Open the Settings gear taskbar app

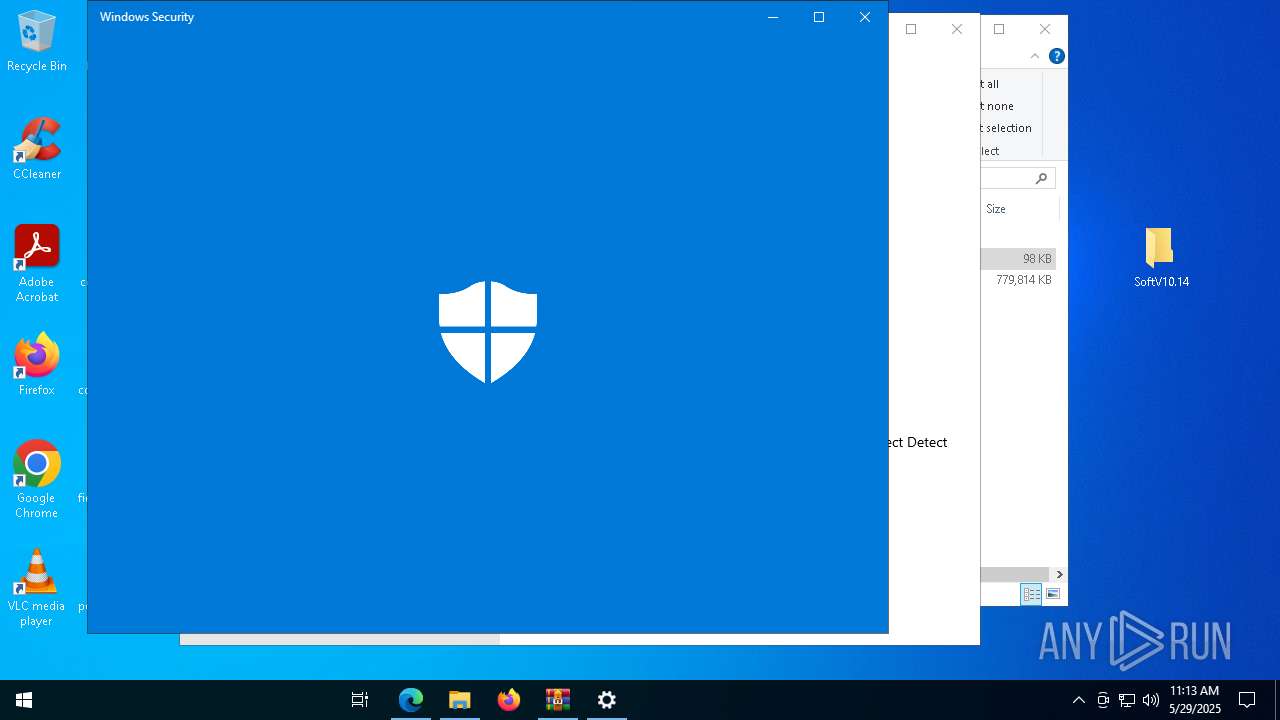click(607, 700)
